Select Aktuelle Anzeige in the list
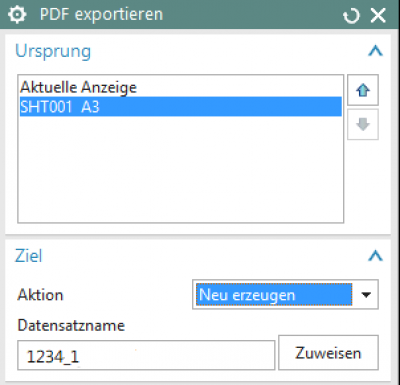The image size is (400, 385). pos(78,87)
